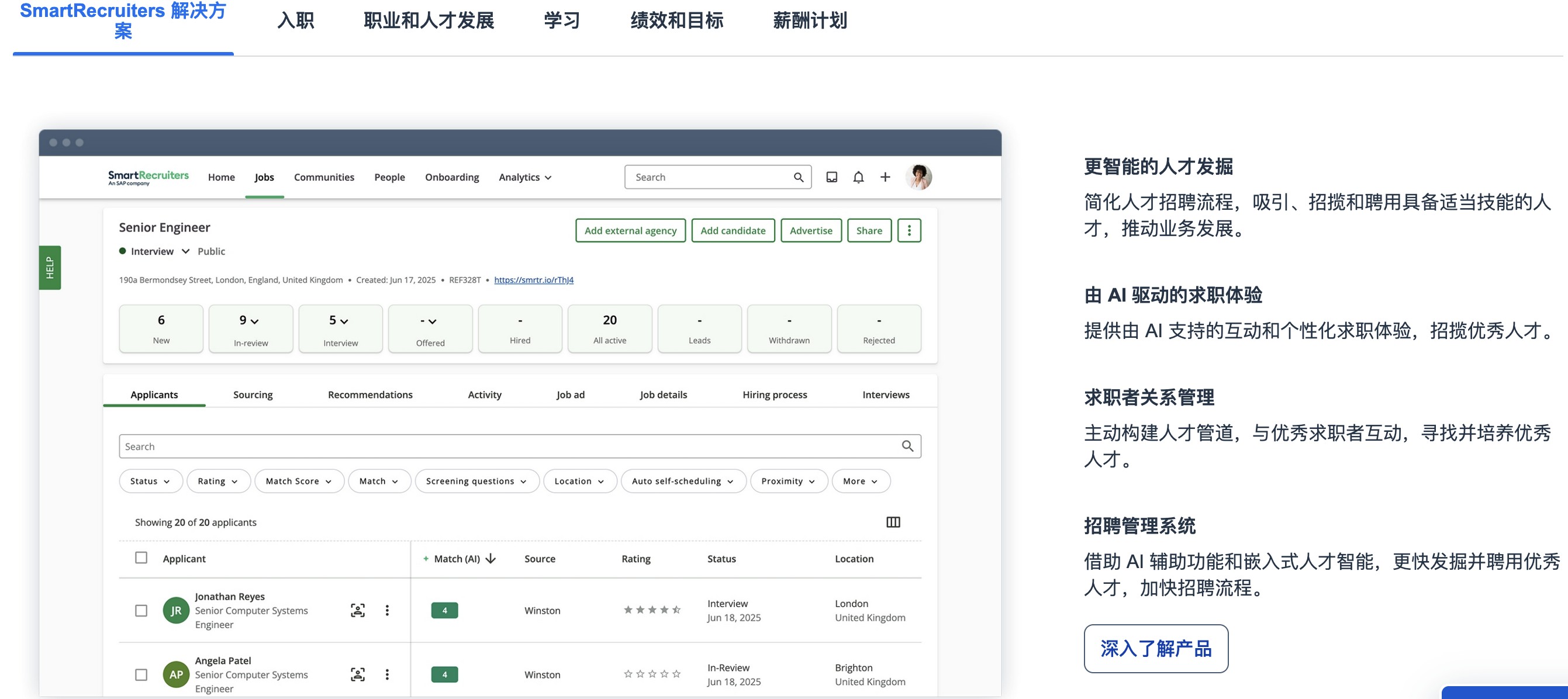1568x699 pixels.
Task: Select the 入职 page tab
Action: pos(296,20)
